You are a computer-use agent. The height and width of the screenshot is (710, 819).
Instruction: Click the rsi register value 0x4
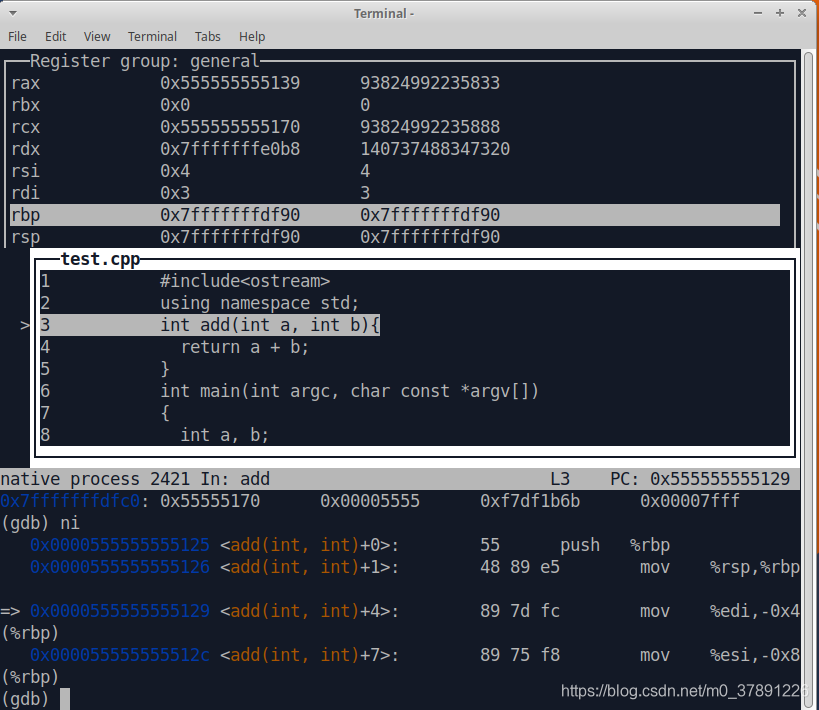(x=175, y=171)
